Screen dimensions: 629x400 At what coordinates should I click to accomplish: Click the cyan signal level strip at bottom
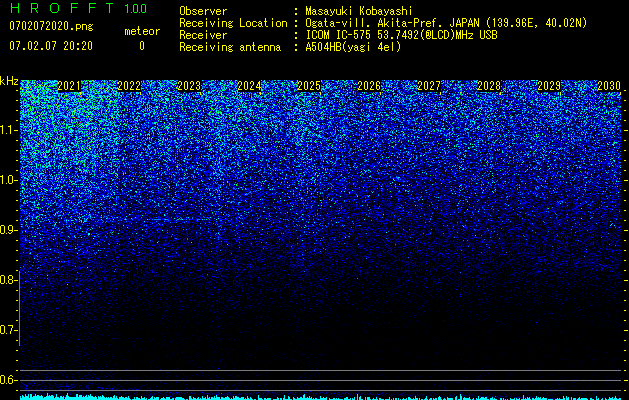pos(321,397)
